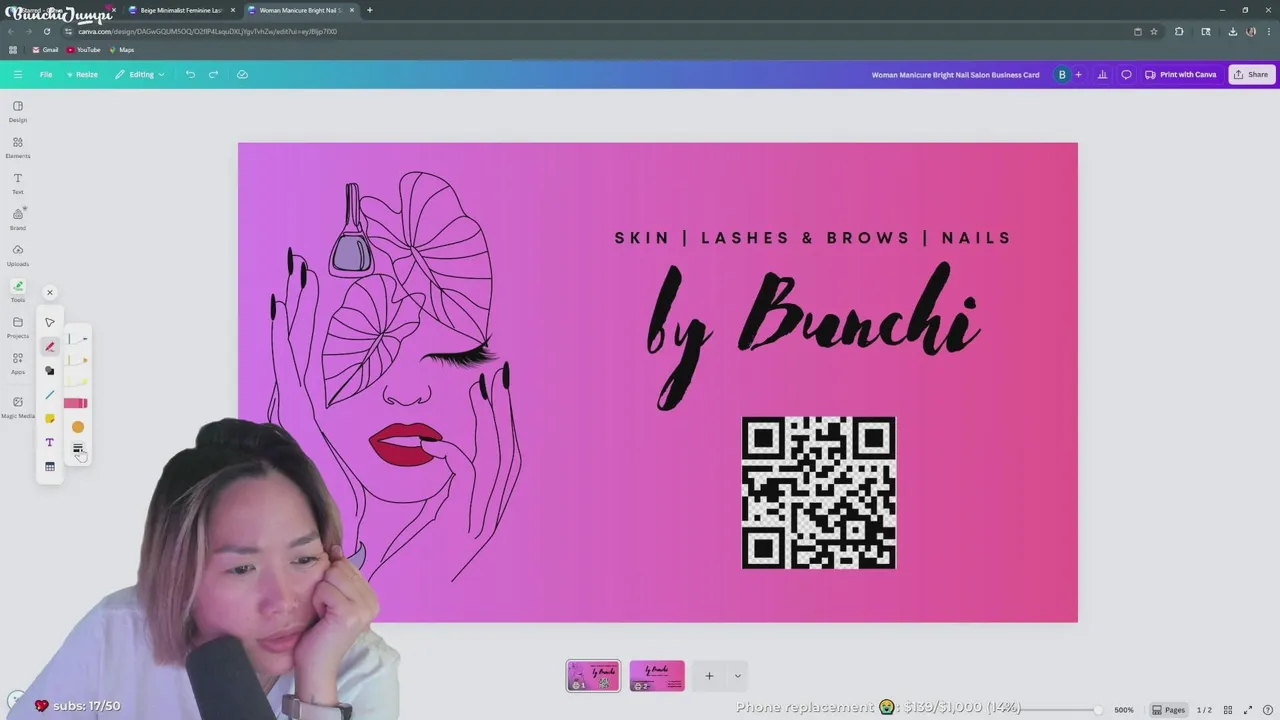The width and height of the screenshot is (1280, 720).
Task: Open the Text panel in sidebar
Action: coord(18,183)
